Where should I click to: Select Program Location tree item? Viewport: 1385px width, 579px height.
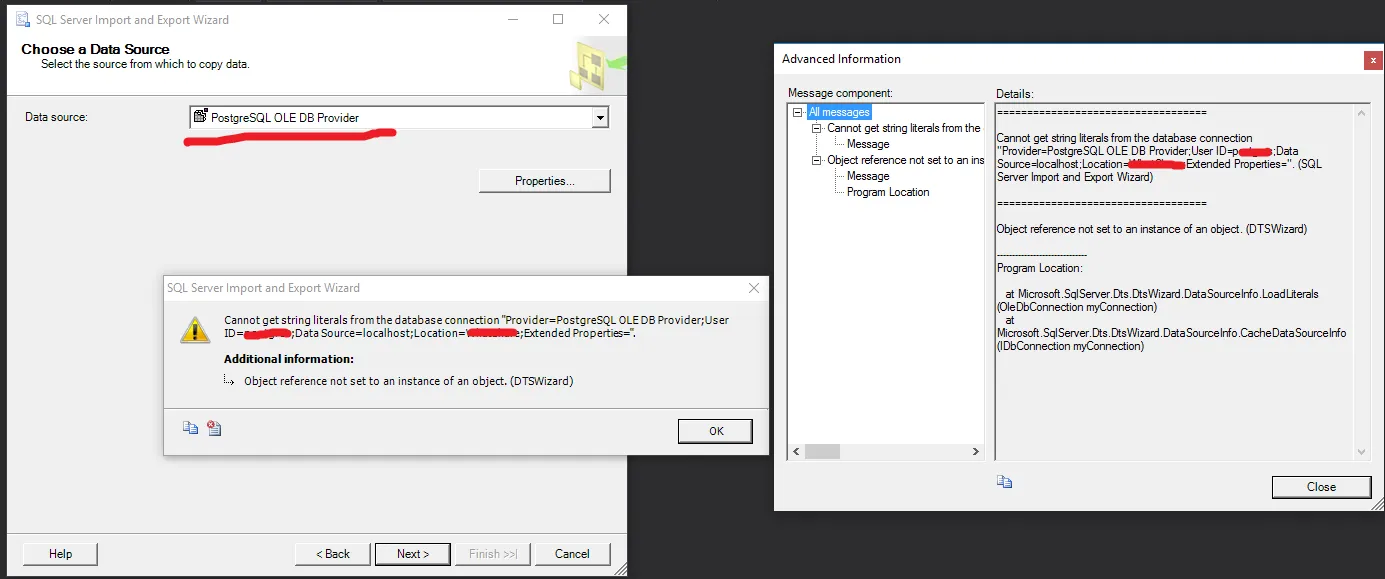pyautogui.click(x=888, y=192)
